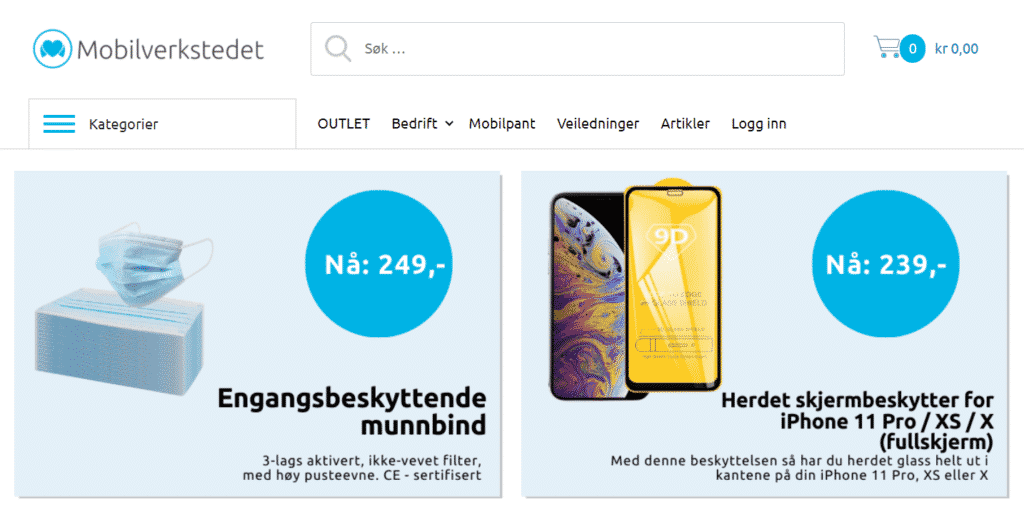The height and width of the screenshot is (512, 1024).
Task: Expand the Bedrift dropdown arrow
Action: (x=449, y=124)
